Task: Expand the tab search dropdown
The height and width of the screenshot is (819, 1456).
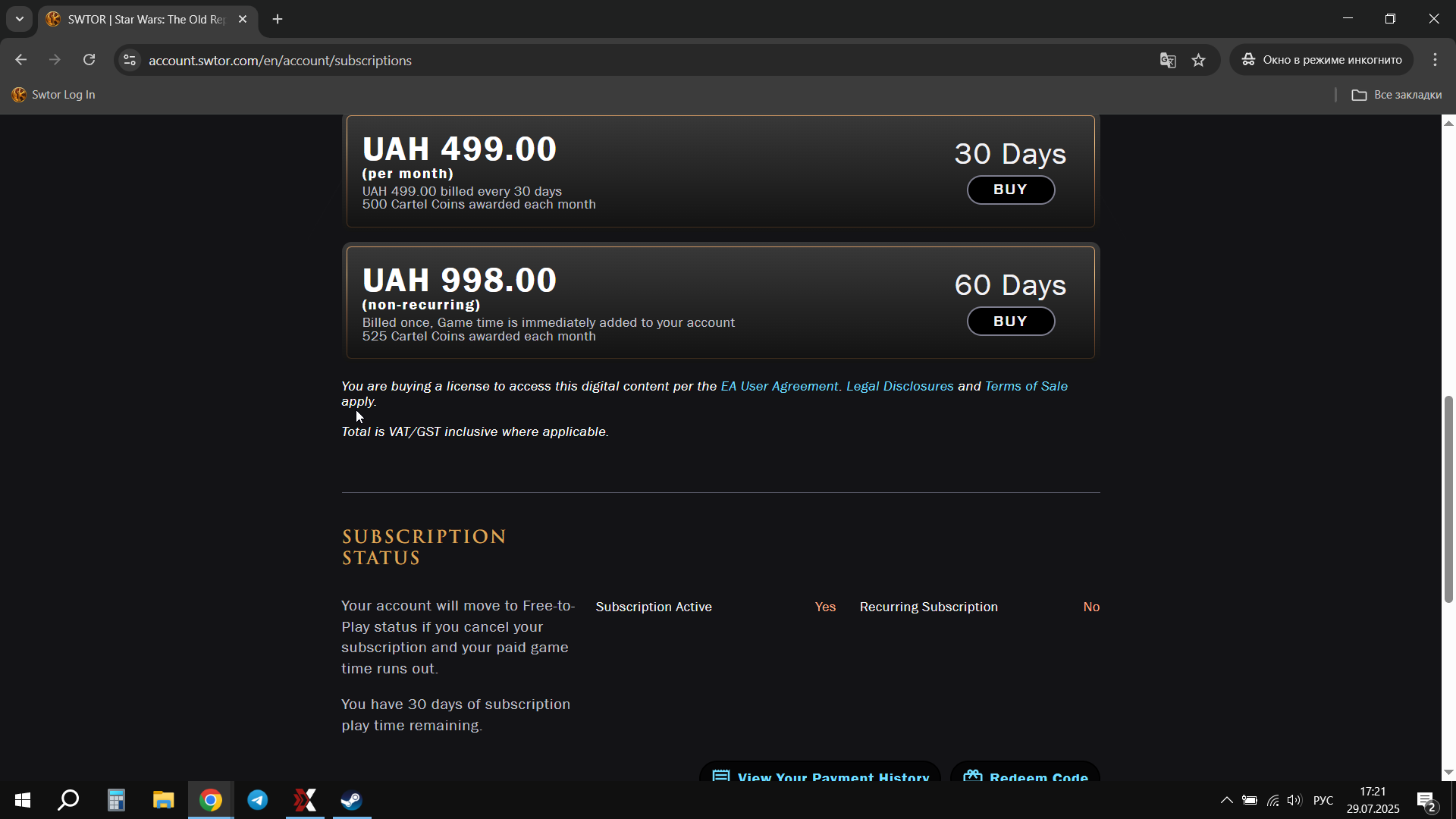Action: pos(20,19)
